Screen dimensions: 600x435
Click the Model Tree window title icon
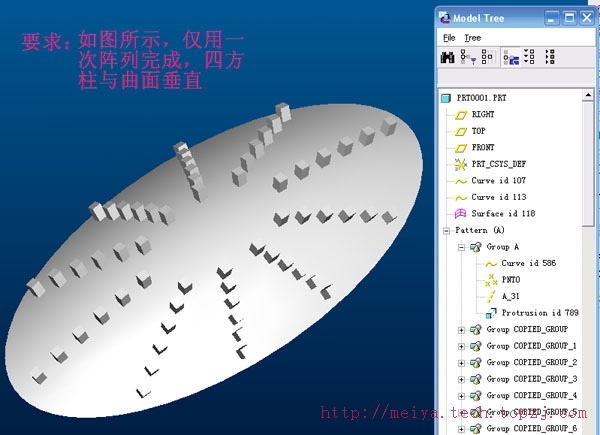pos(445,18)
